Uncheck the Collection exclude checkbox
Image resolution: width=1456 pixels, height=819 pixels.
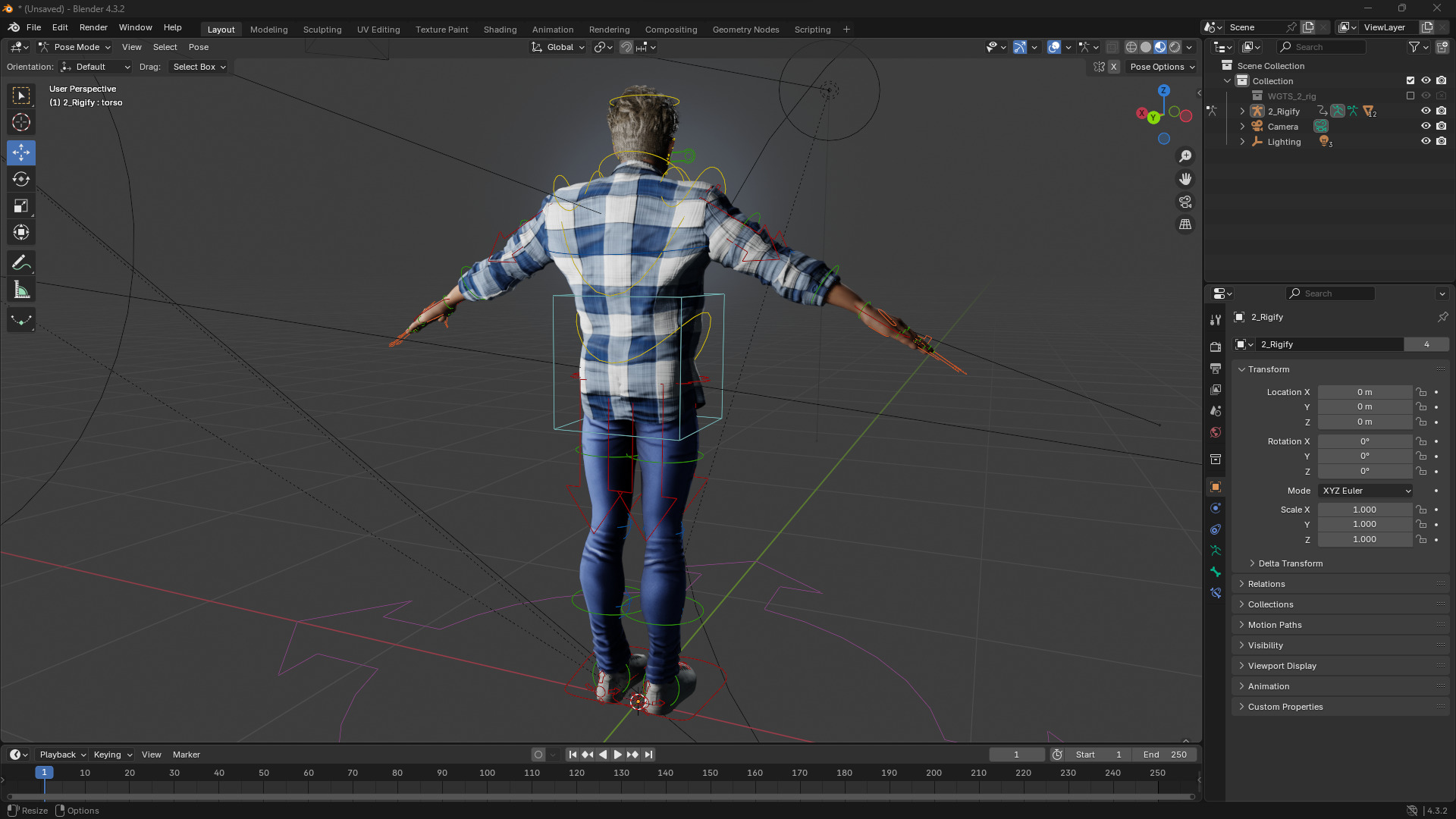(x=1410, y=80)
